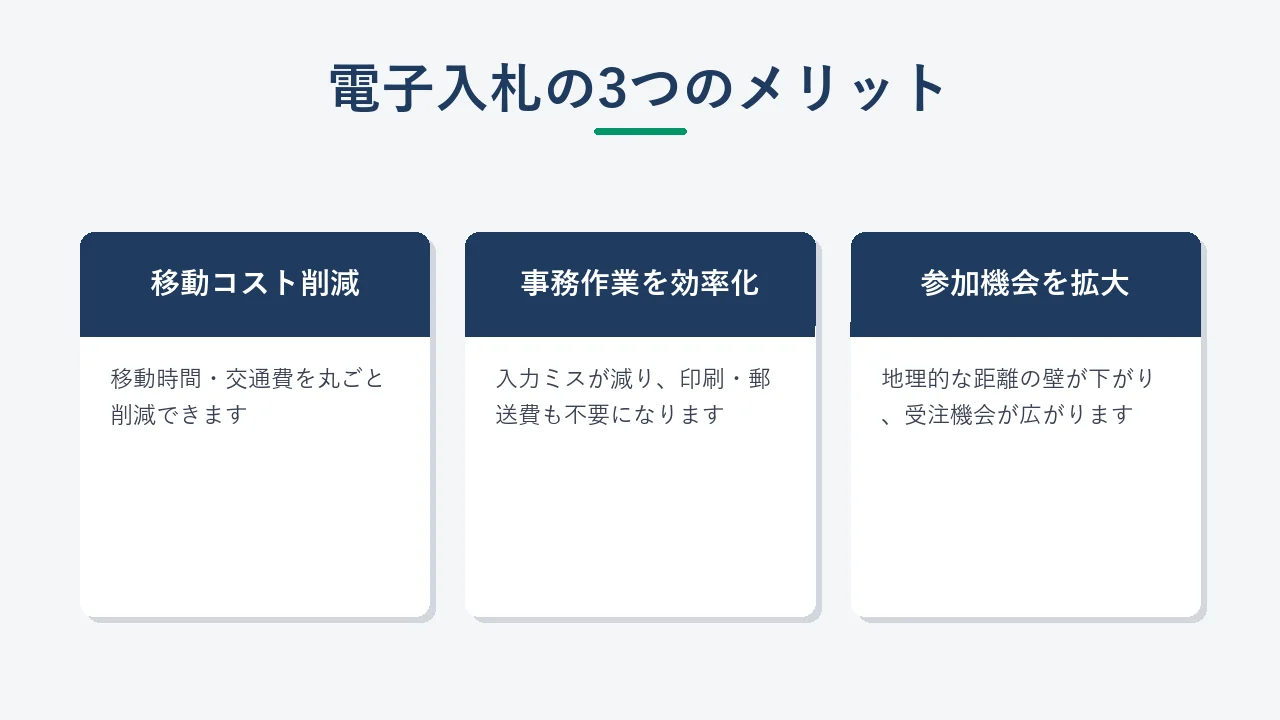1280x720 pixels.
Task: Click the text 送費も不要になります
Action: click(x=610, y=414)
